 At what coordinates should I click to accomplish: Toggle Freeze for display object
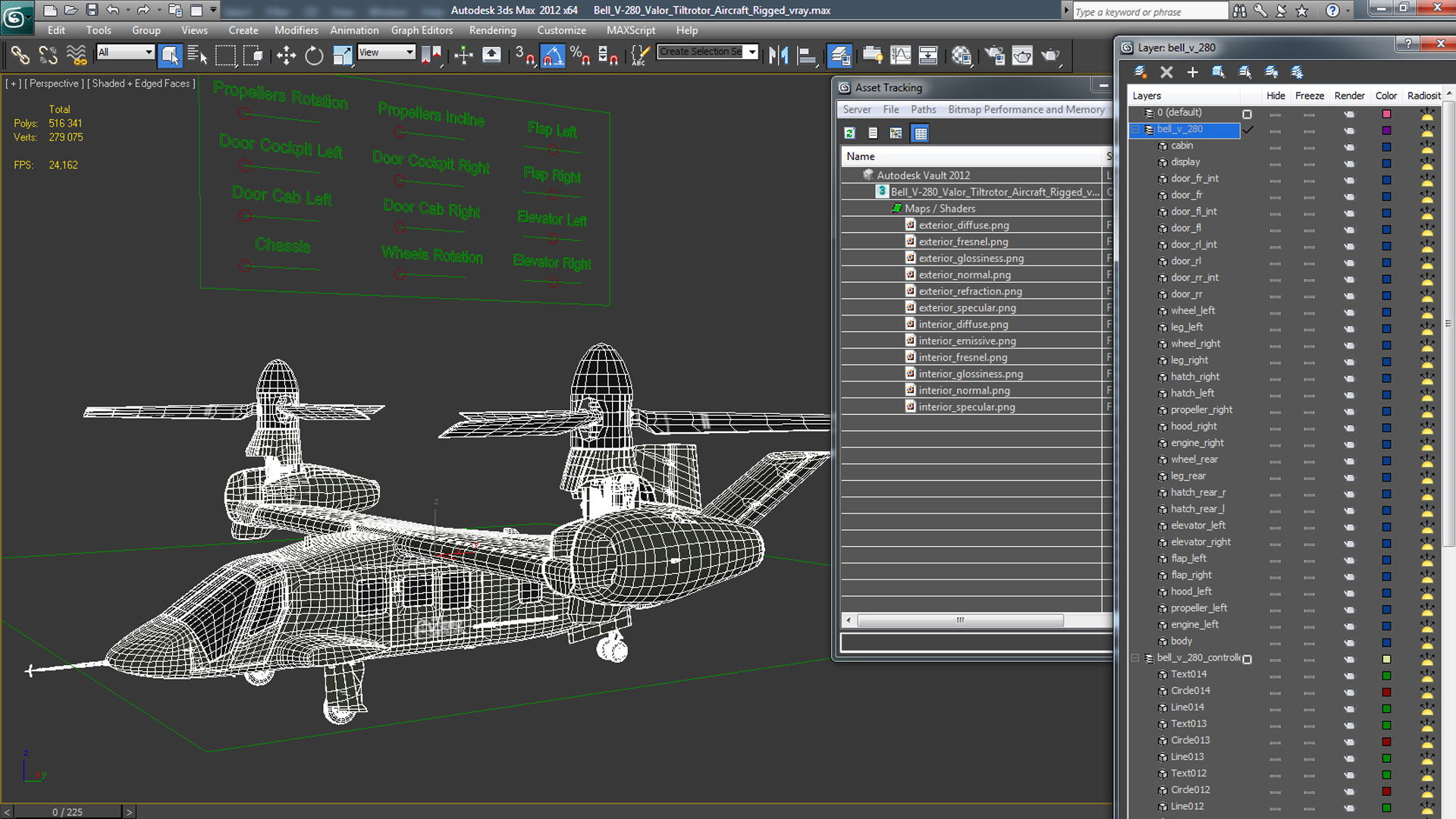point(1309,164)
